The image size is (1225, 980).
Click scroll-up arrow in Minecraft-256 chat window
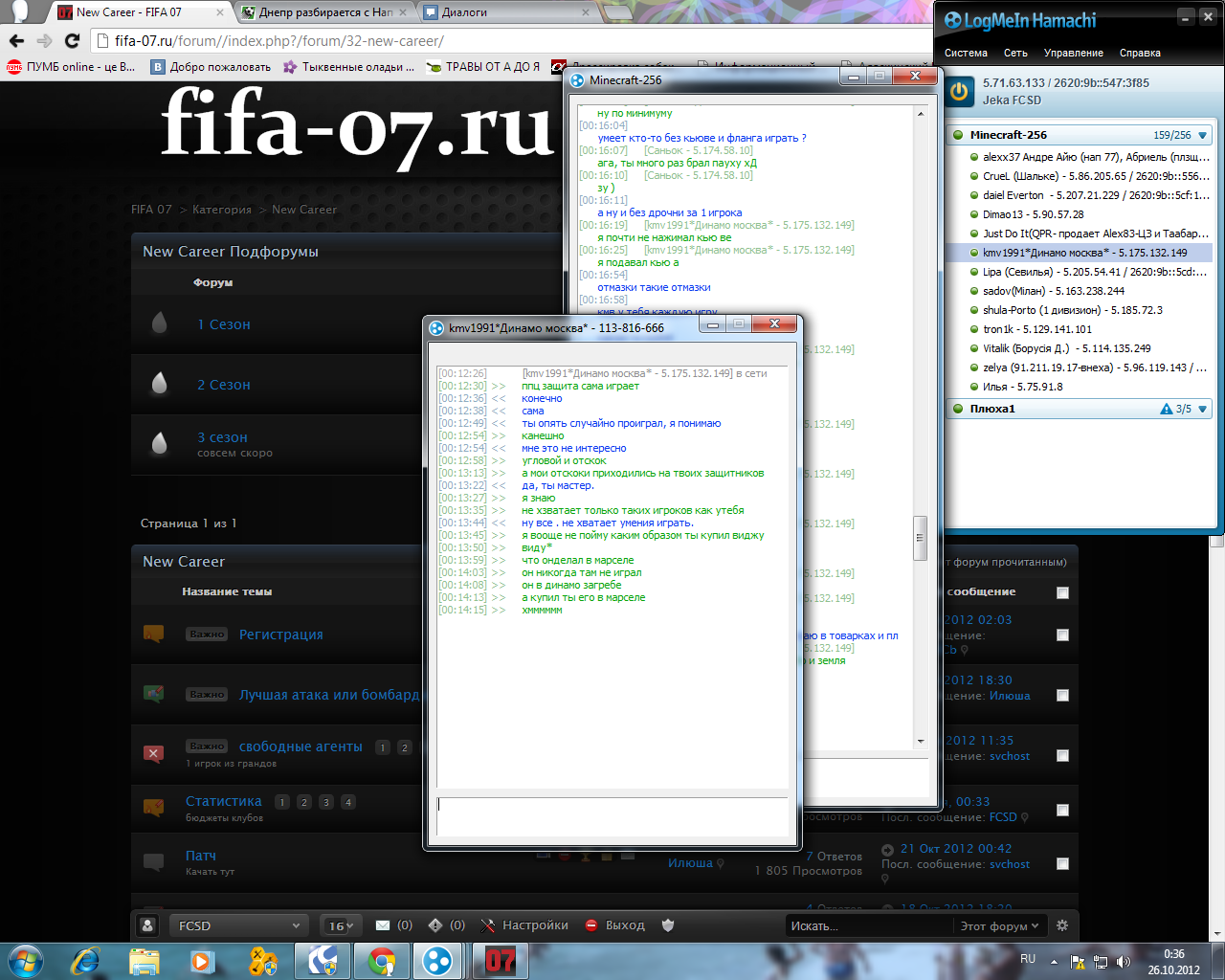click(x=921, y=114)
